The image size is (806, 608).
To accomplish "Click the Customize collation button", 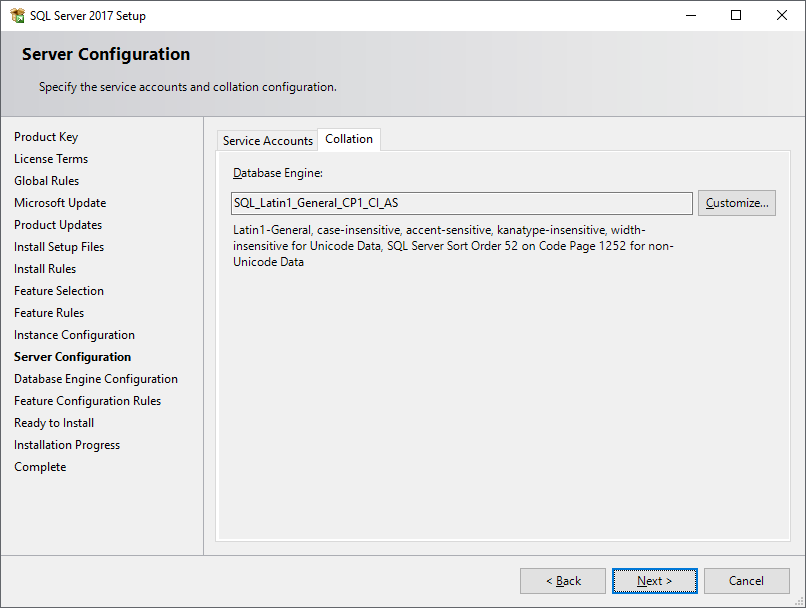I will pos(736,203).
